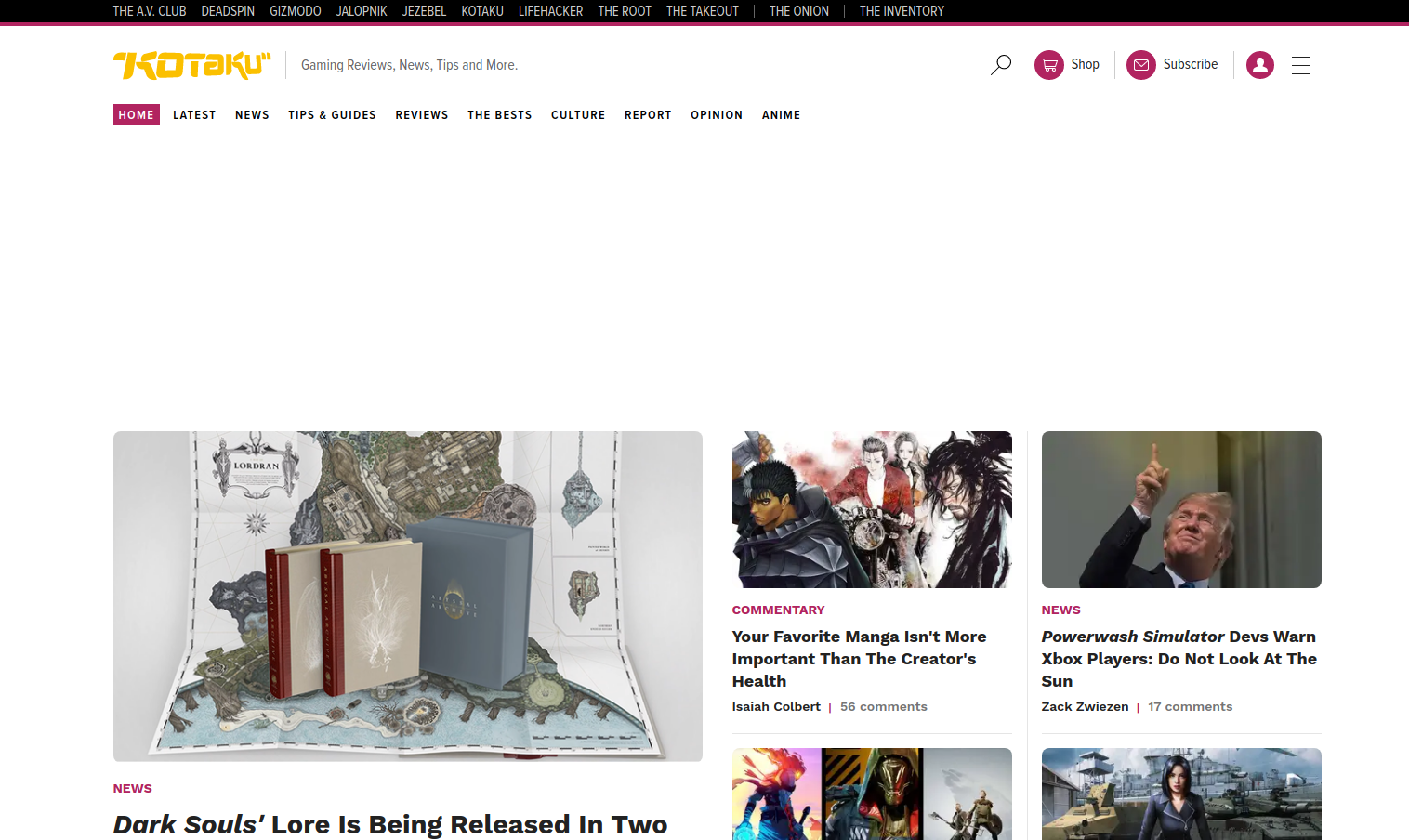Image resolution: width=1409 pixels, height=840 pixels.
Task: Open the manga artwork thumbnail
Action: pyautogui.click(x=872, y=509)
